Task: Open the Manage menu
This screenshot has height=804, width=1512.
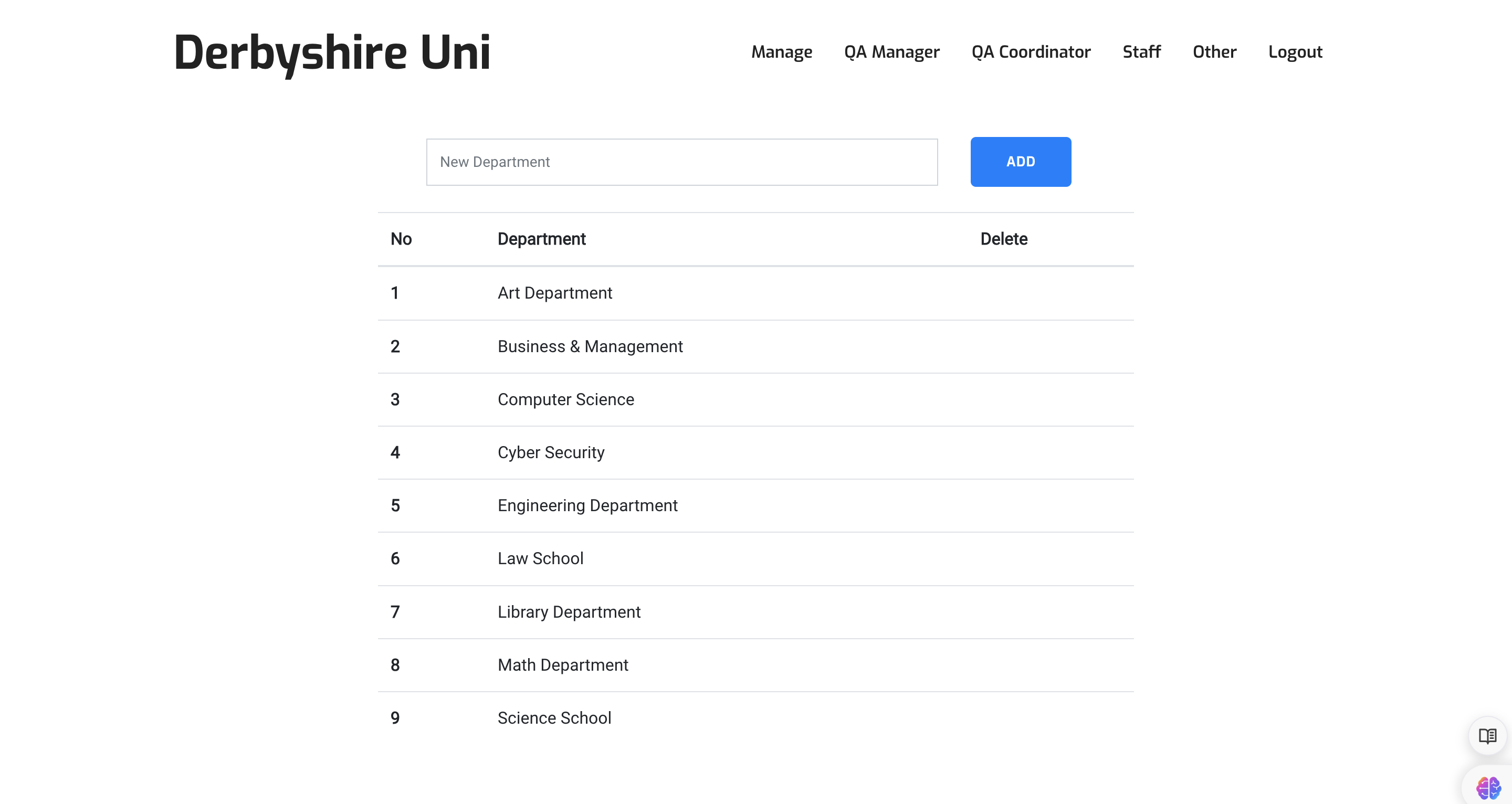Action: (781, 51)
